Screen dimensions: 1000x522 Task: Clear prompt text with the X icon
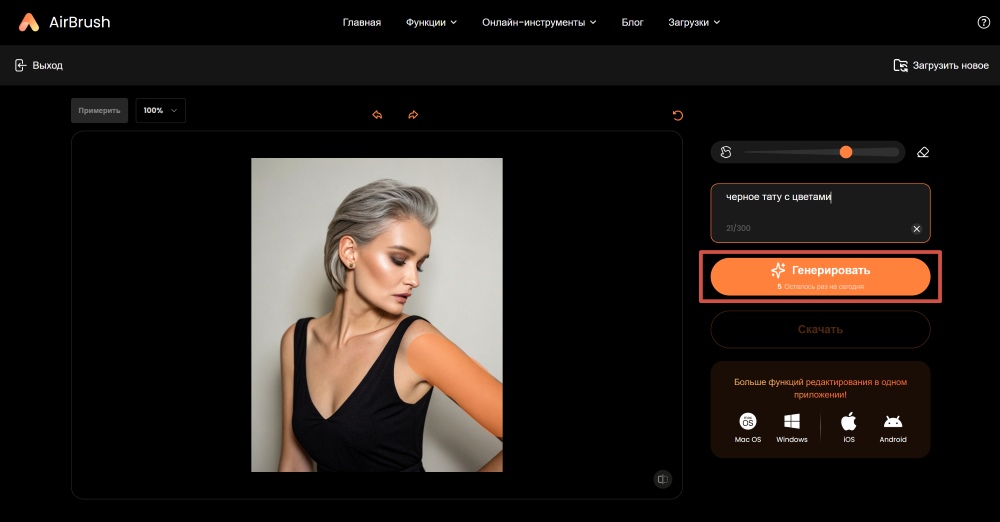click(x=916, y=229)
